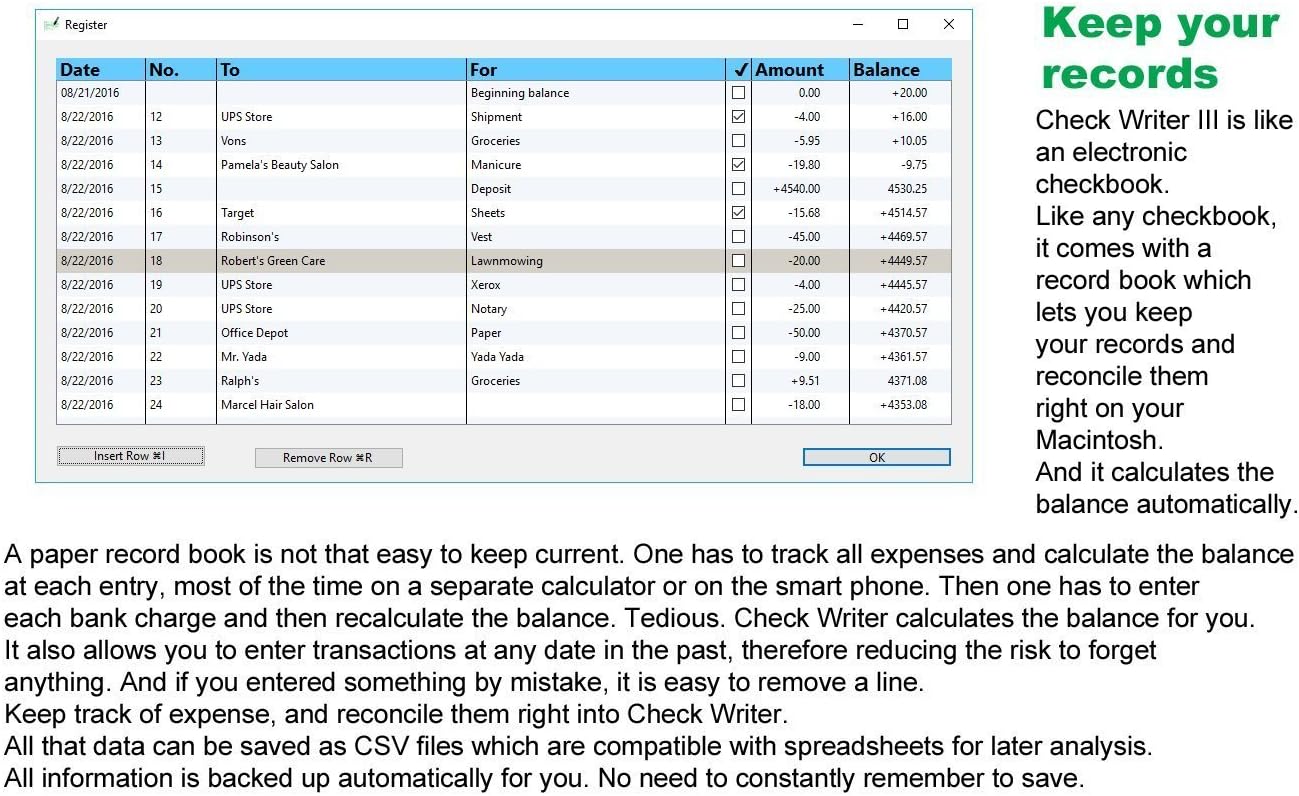Viewport: 1299px width, 796px height.
Task: Maximize the Register window
Action: coord(903,24)
